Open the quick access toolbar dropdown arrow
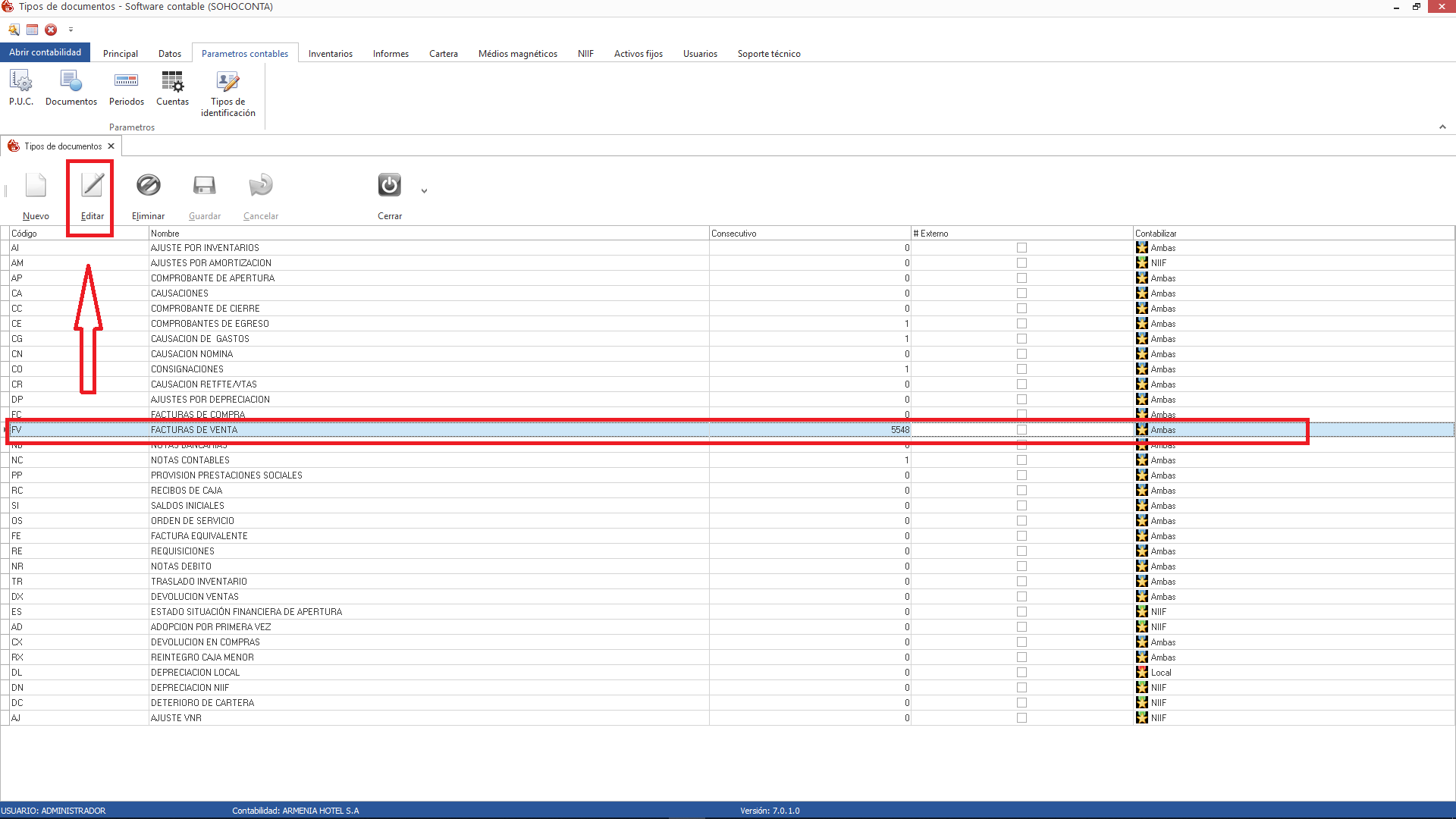Screen dimensions: 1456x819 tap(71, 30)
